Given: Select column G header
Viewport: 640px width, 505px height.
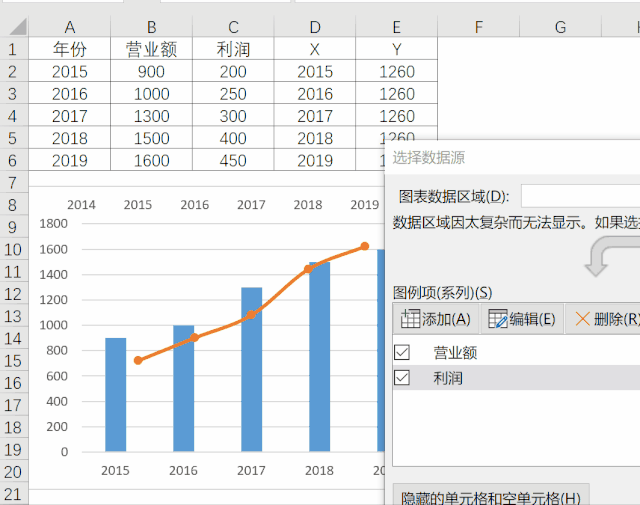Looking at the screenshot, I should (x=560, y=27).
